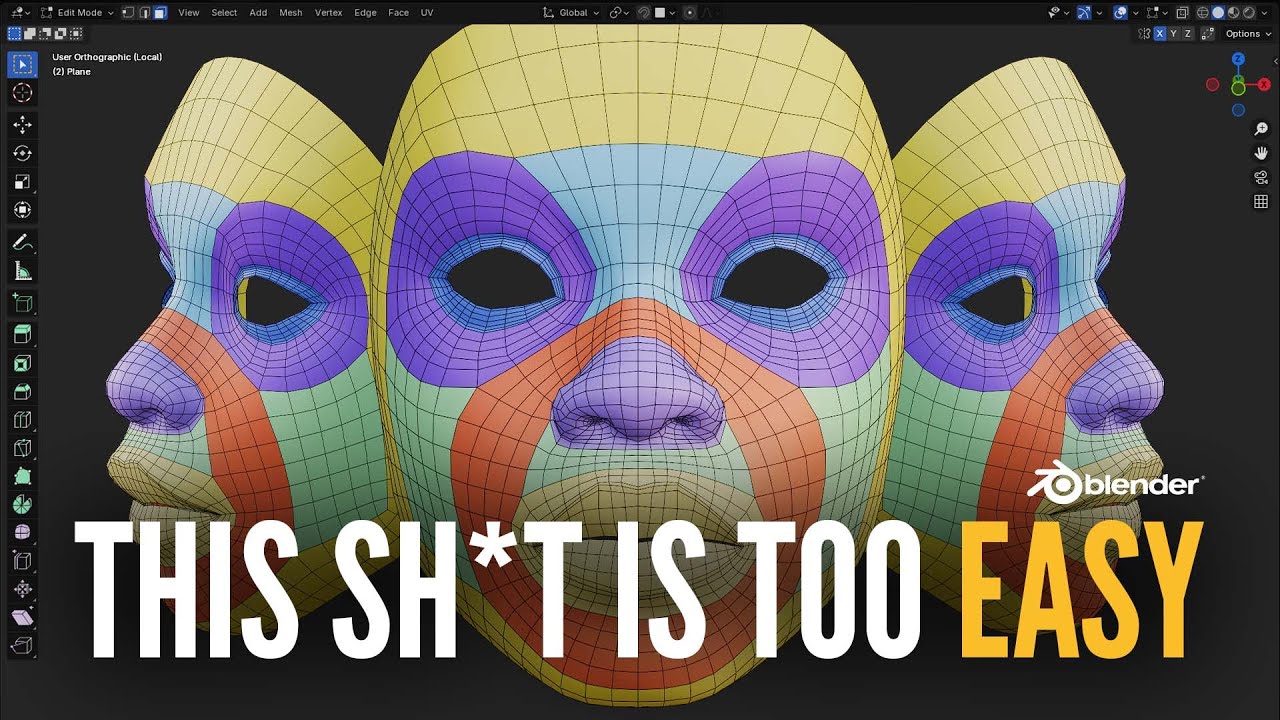Switch to material preview shading
This screenshot has width=1280, height=720.
(x=1233, y=13)
